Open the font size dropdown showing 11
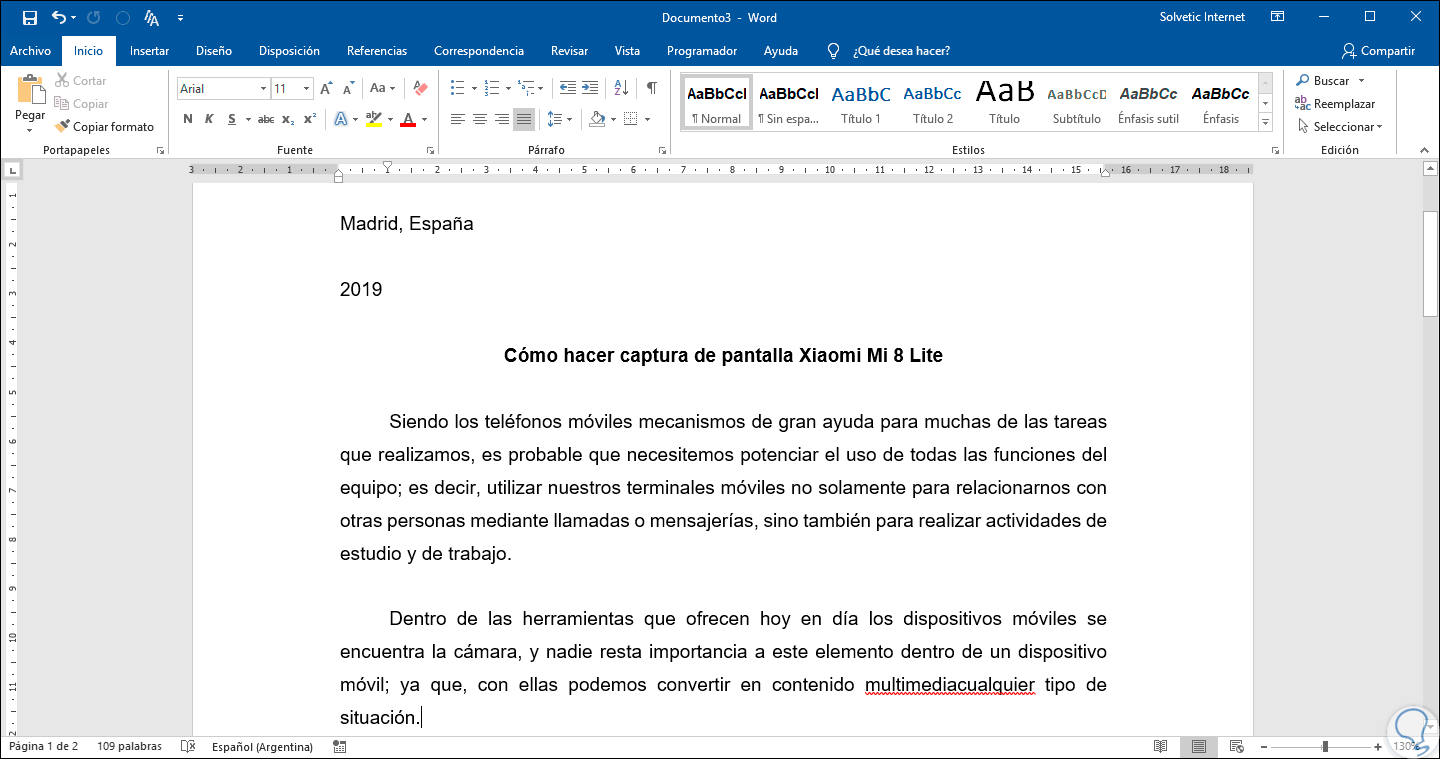This screenshot has height=759, width=1440. [307, 89]
